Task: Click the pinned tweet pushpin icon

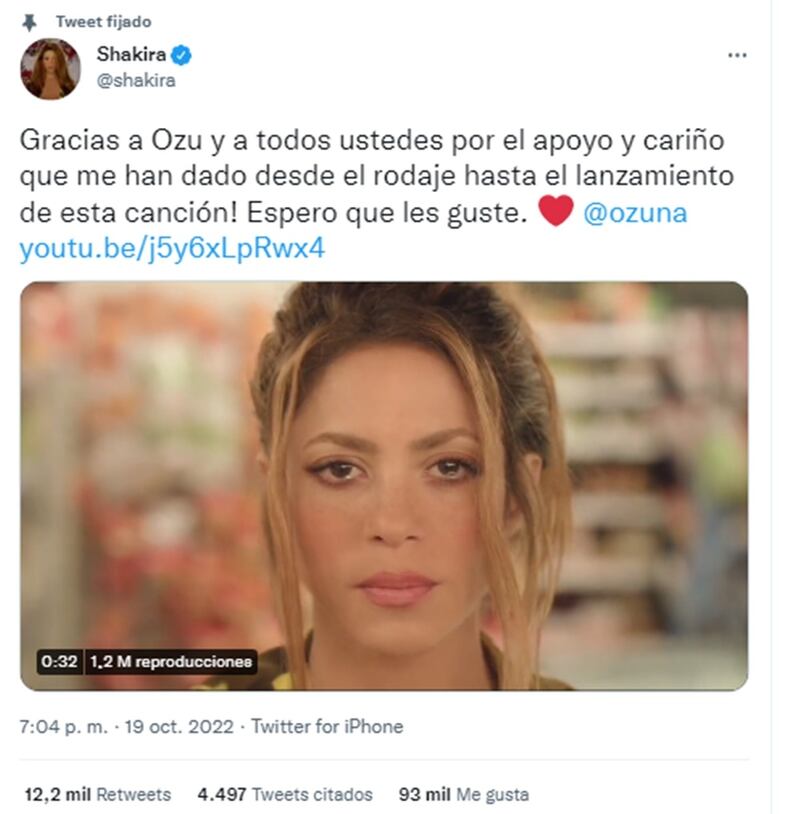Action: [29, 22]
